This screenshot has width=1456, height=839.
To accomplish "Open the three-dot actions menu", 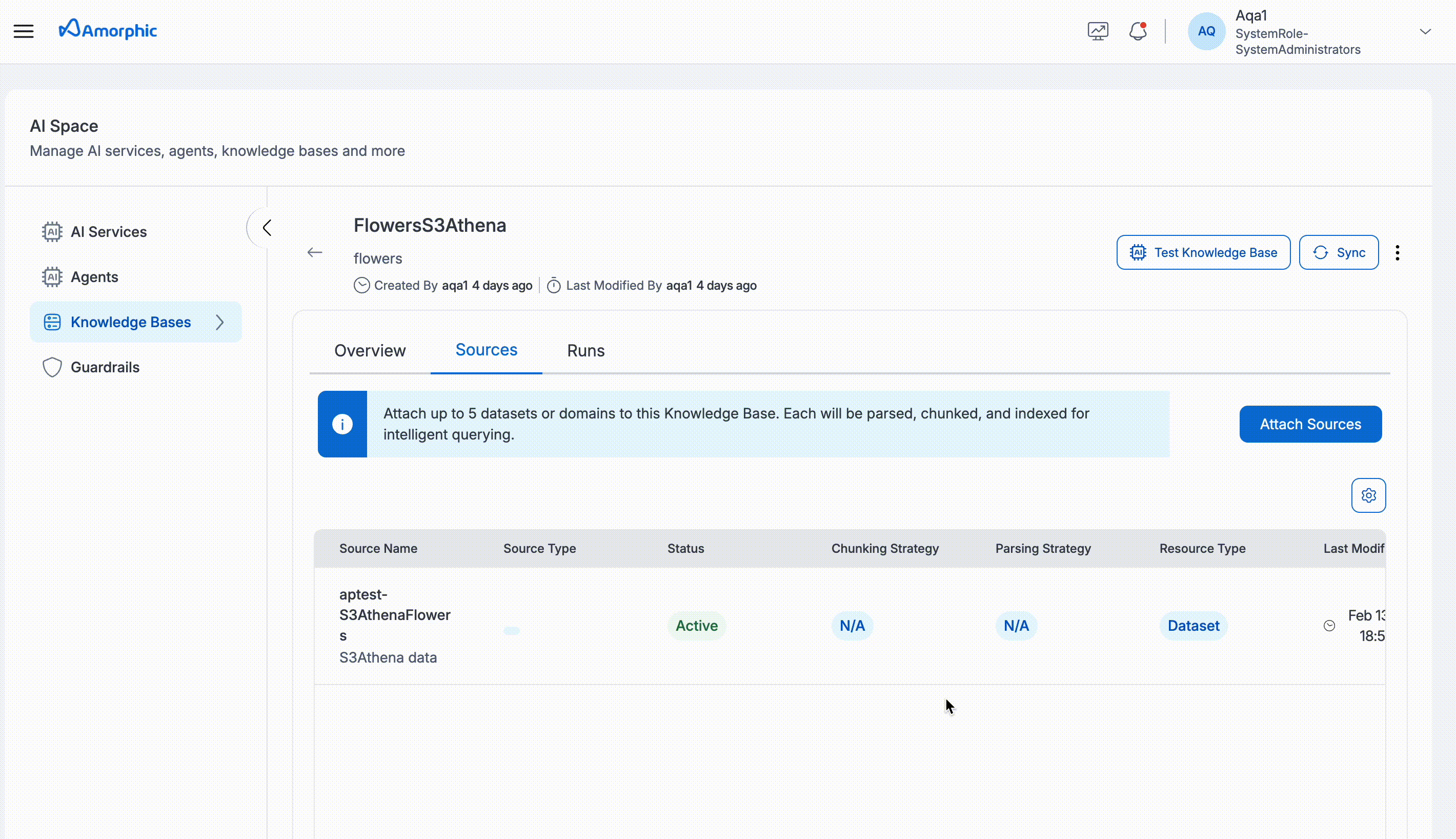I will (x=1398, y=252).
